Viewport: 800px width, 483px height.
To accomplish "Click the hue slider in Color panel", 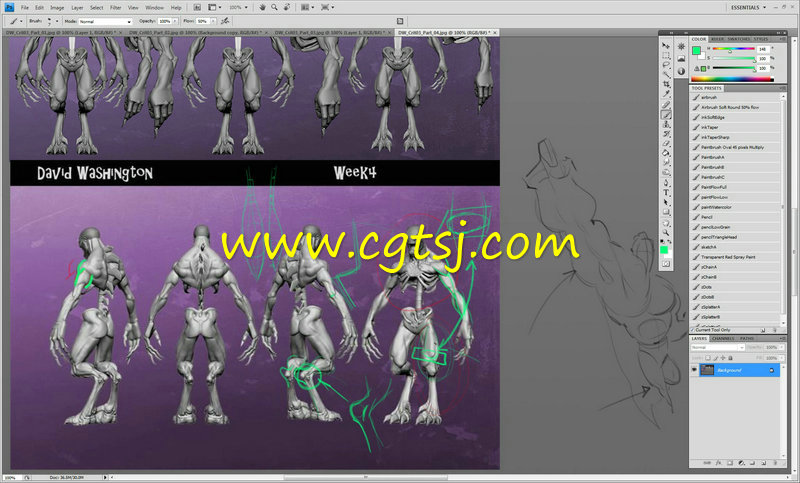I will pos(734,49).
